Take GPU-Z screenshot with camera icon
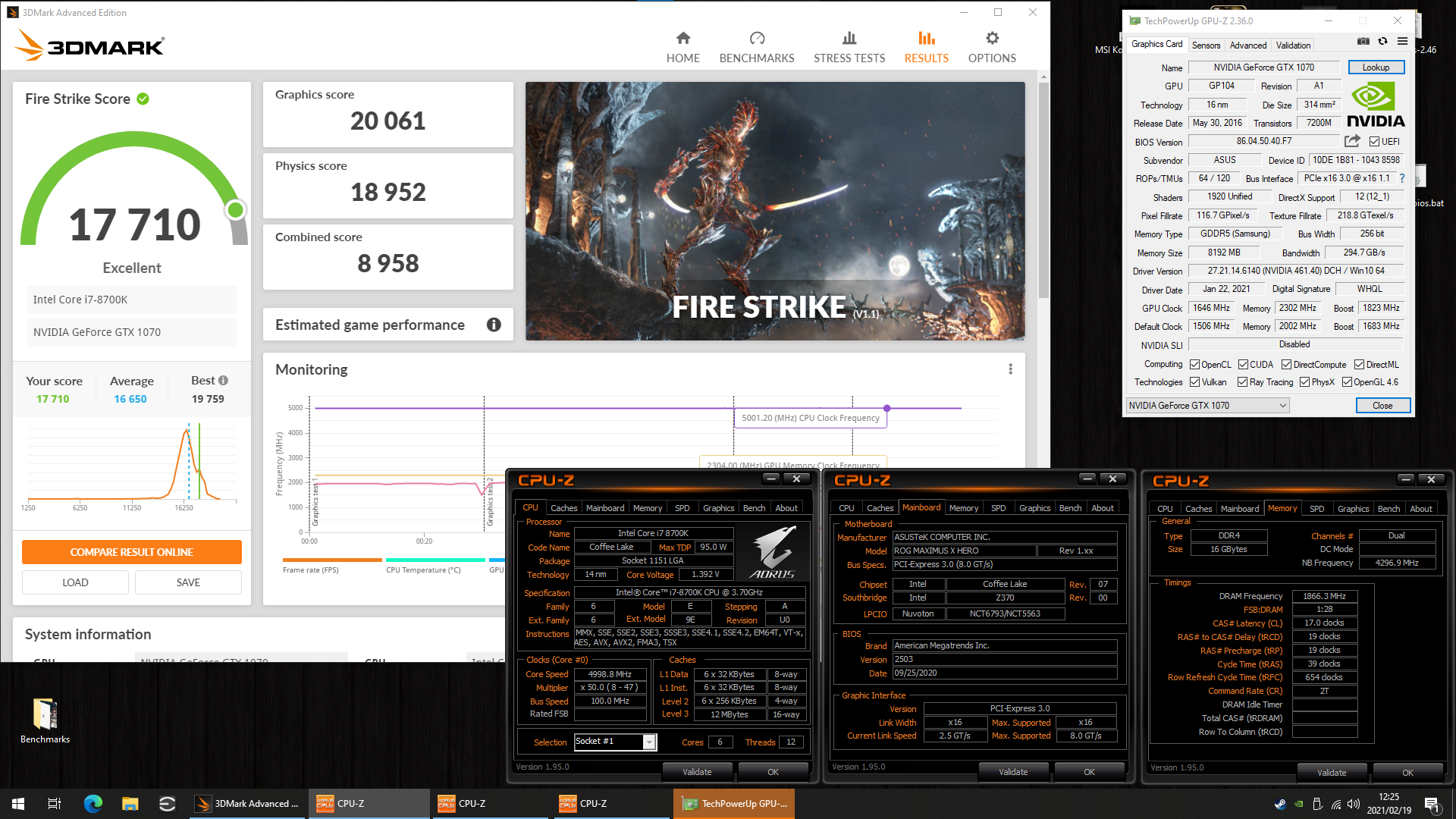 [1363, 42]
